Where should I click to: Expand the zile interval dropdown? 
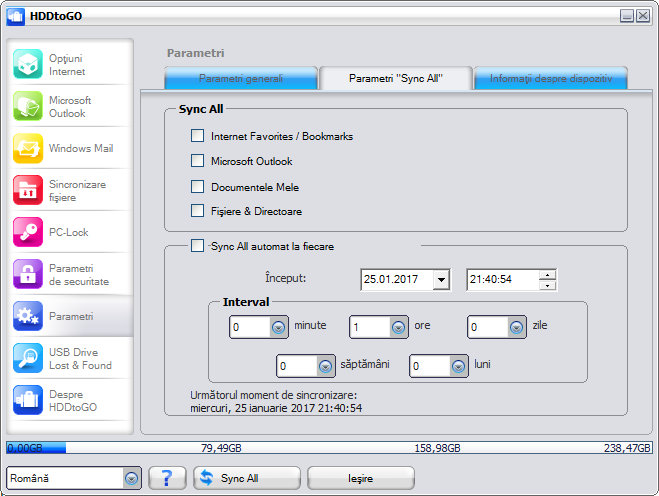(x=516, y=327)
